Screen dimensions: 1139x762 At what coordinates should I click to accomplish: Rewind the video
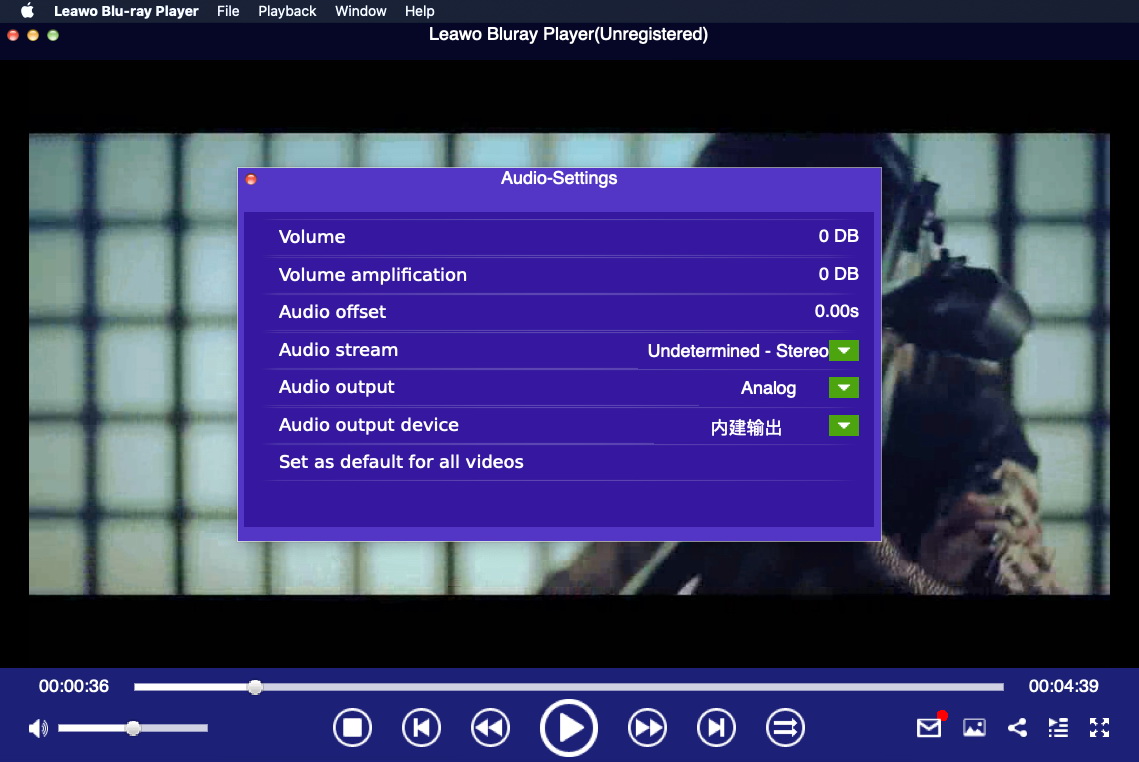(x=490, y=727)
